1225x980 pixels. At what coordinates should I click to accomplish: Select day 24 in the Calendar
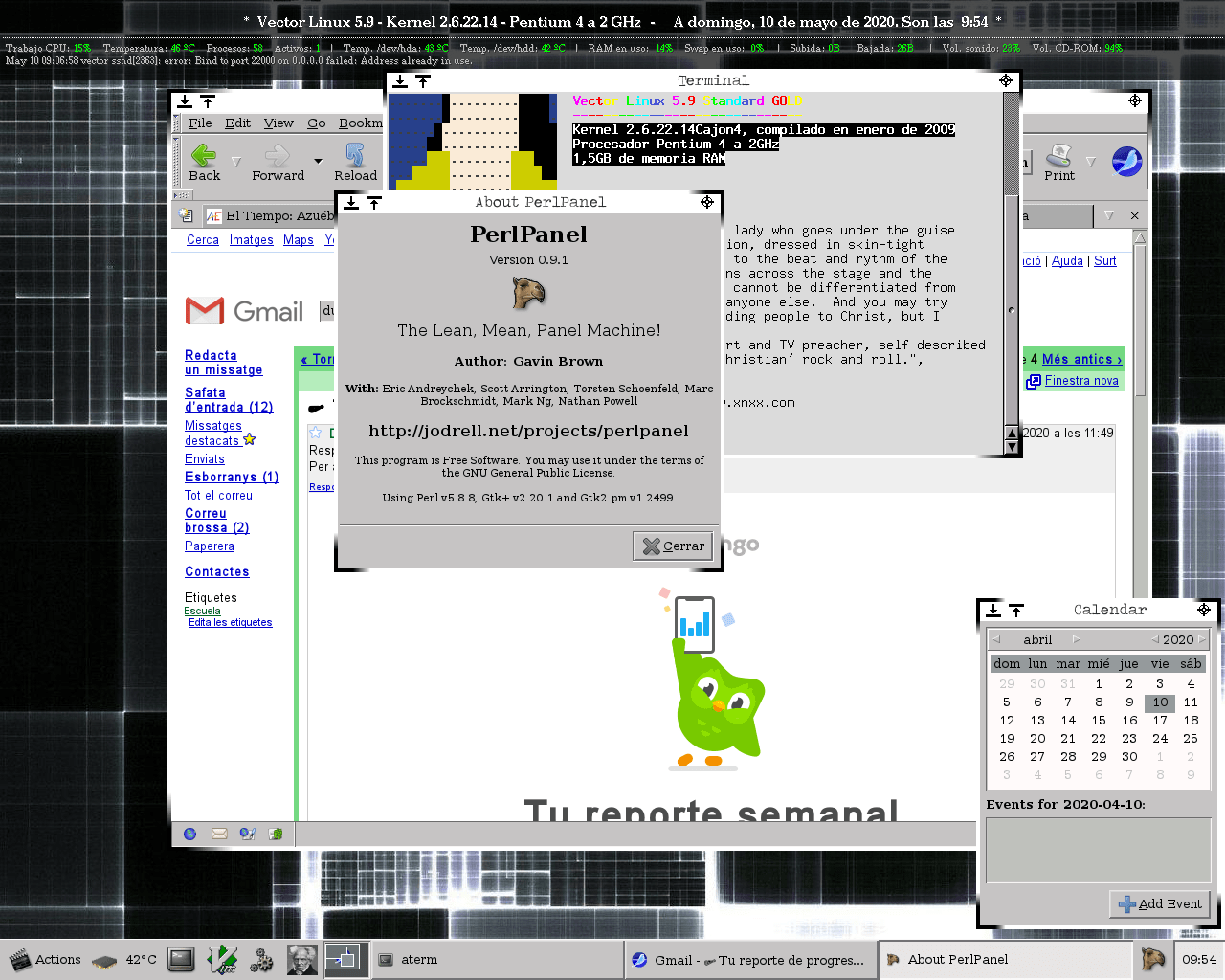1160,739
